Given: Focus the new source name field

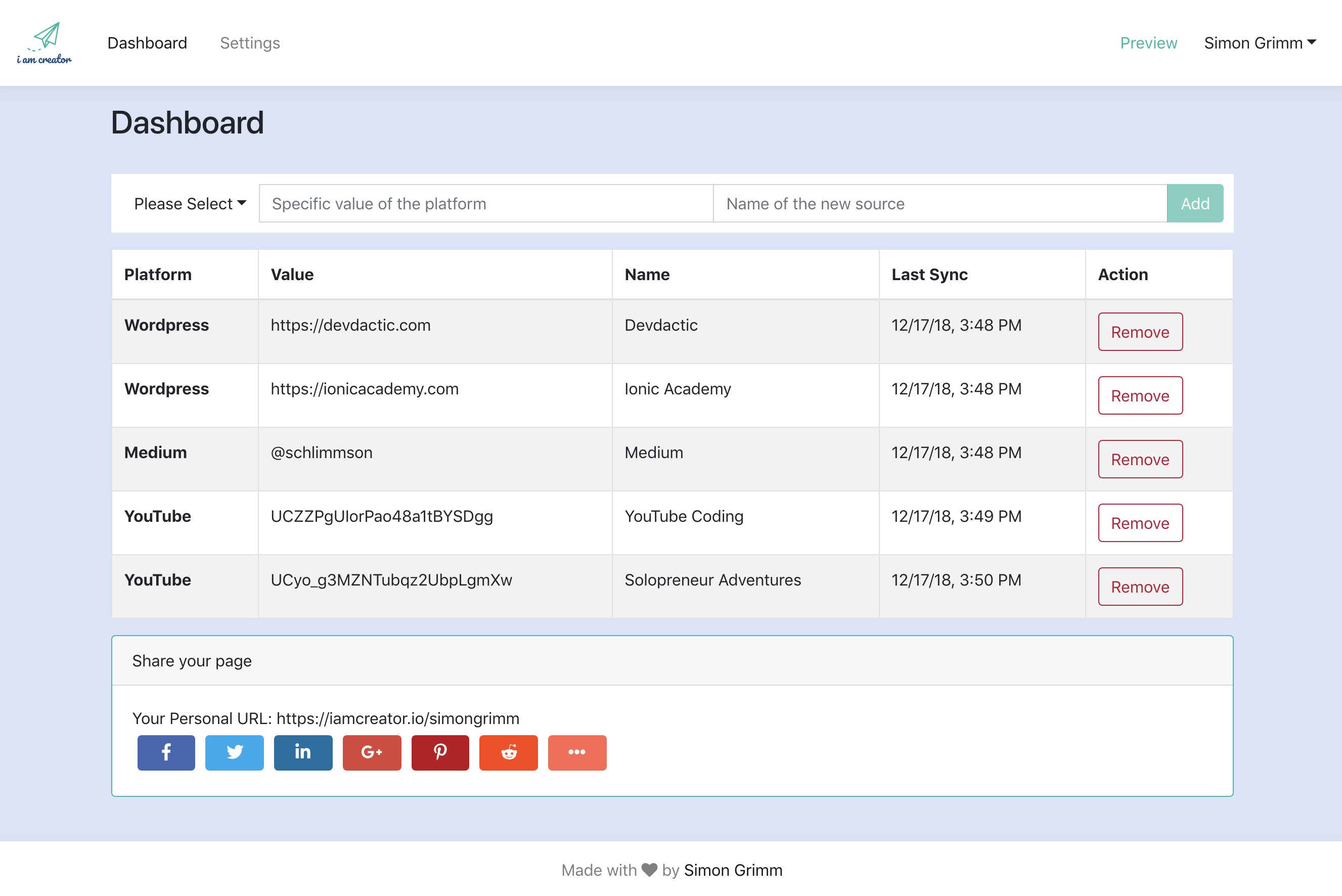Looking at the screenshot, I should coord(940,203).
